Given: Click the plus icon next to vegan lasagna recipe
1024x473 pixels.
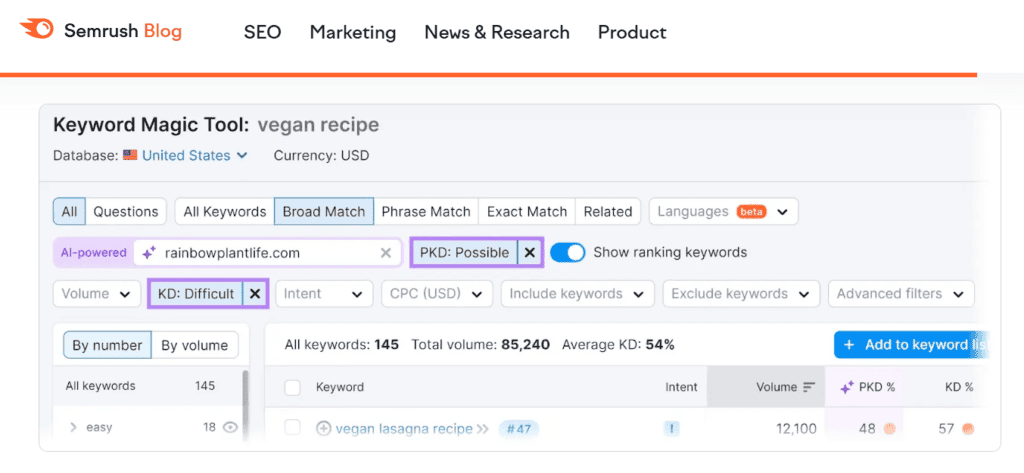Looking at the screenshot, I should [323, 429].
